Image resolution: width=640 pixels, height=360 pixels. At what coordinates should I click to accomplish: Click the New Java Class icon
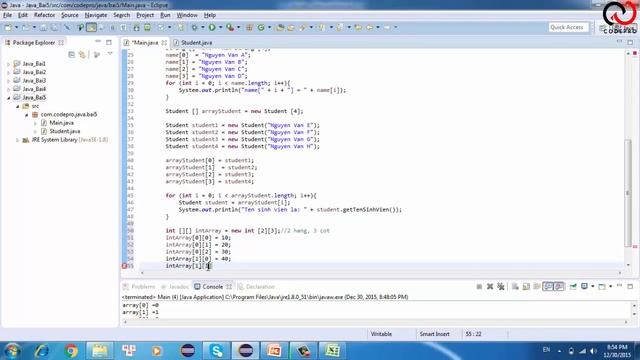pos(261,27)
